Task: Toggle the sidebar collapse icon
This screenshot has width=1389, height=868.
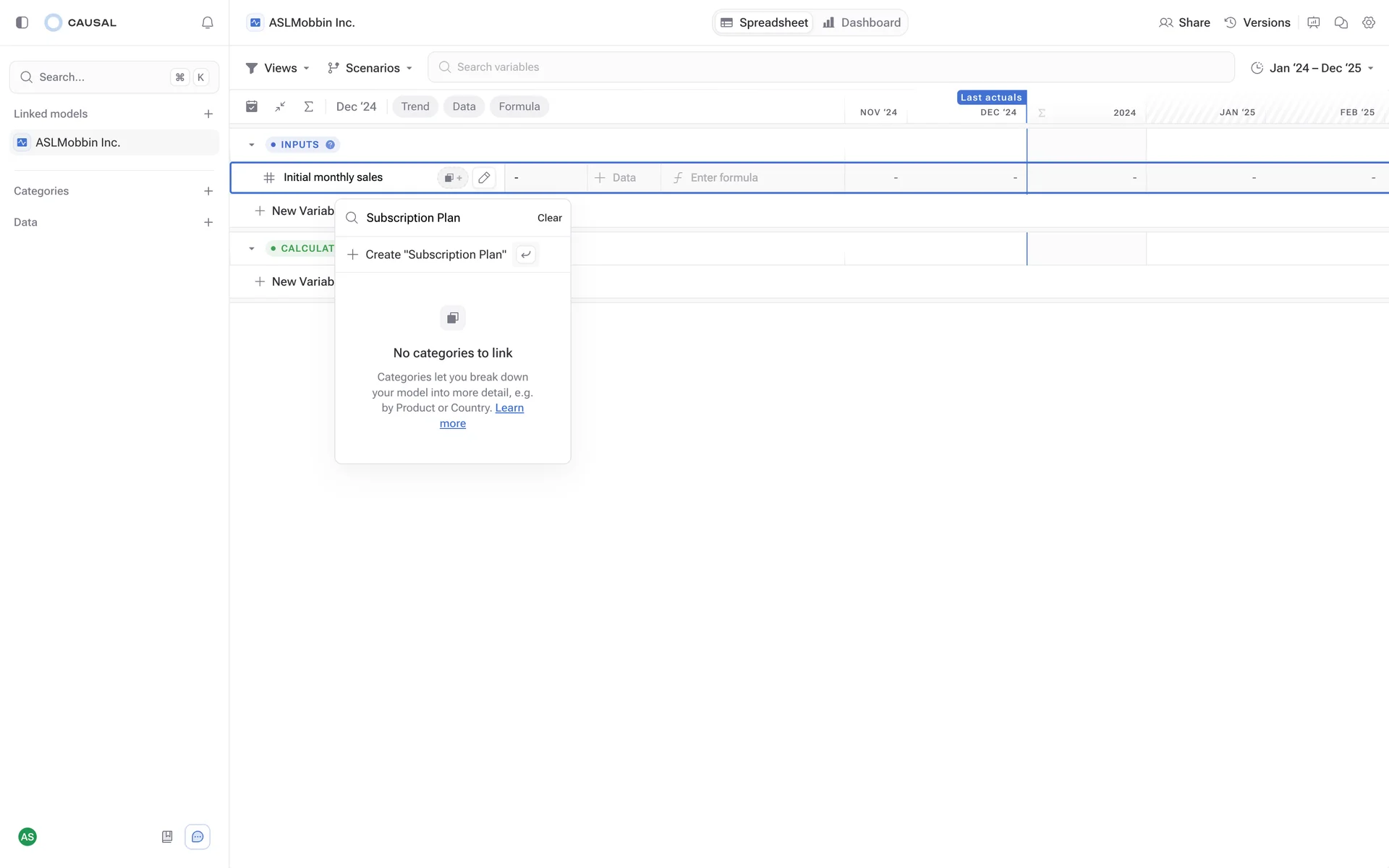Action: [22, 22]
